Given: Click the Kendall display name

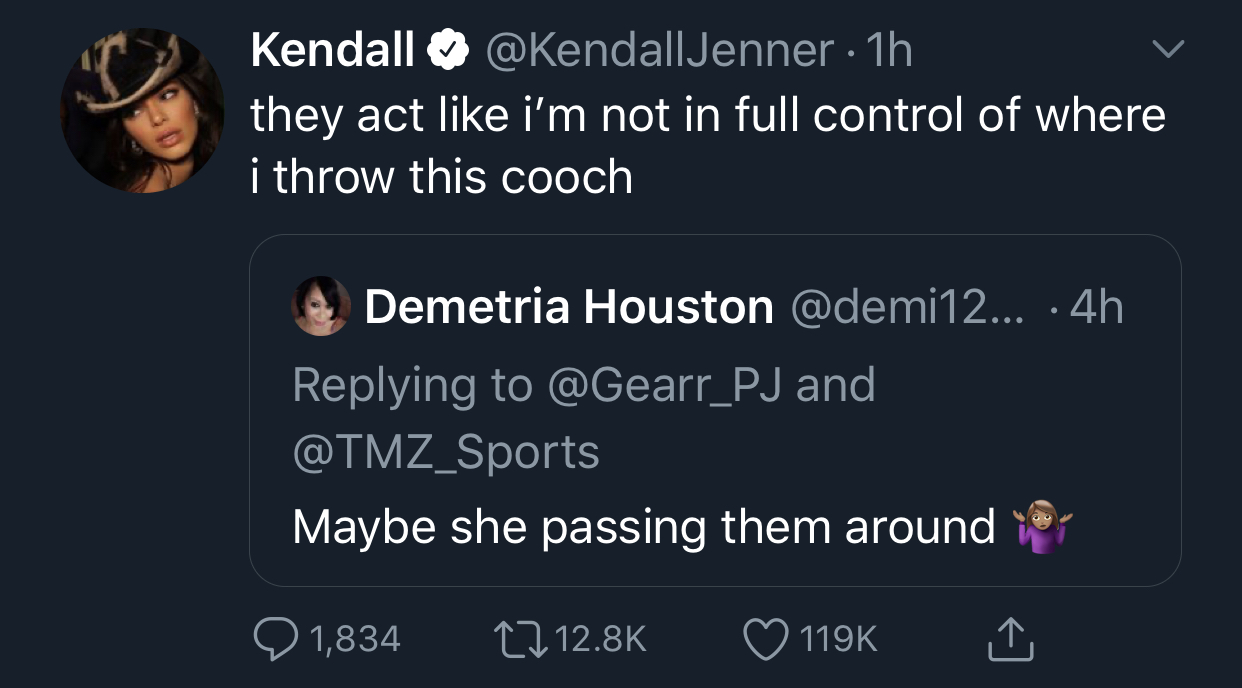Looking at the screenshot, I should click(x=332, y=50).
